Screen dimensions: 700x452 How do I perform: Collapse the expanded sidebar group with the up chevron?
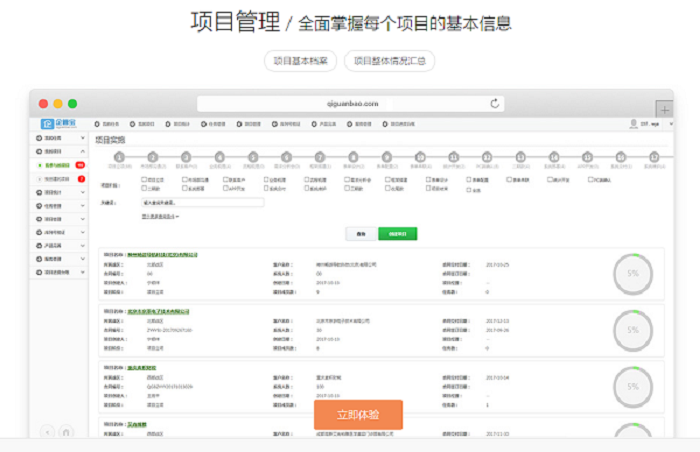point(83,151)
